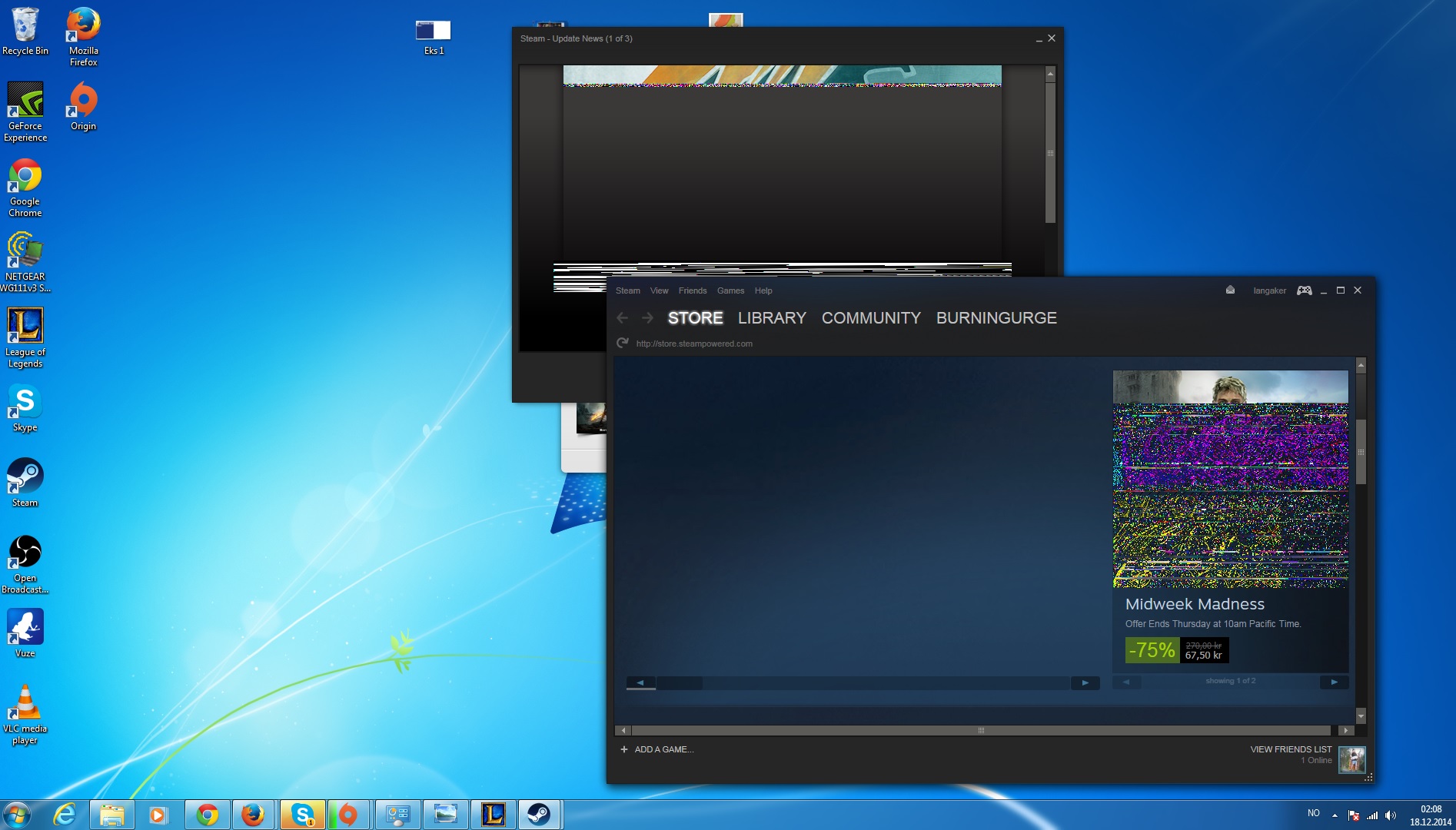
Task: Switch to the LIBRARY tab
Action: coord(772,318)
